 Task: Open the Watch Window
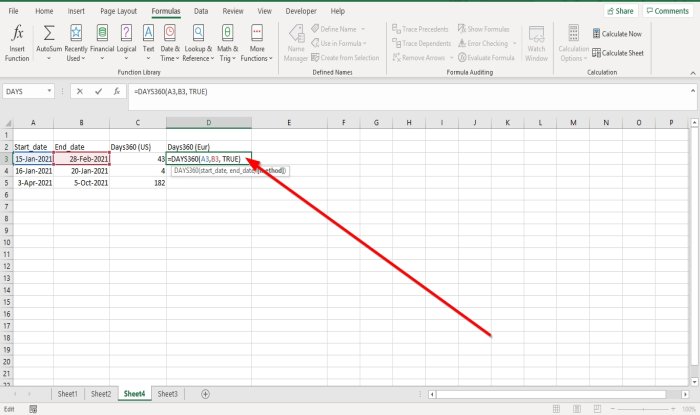tap(536, 43)
